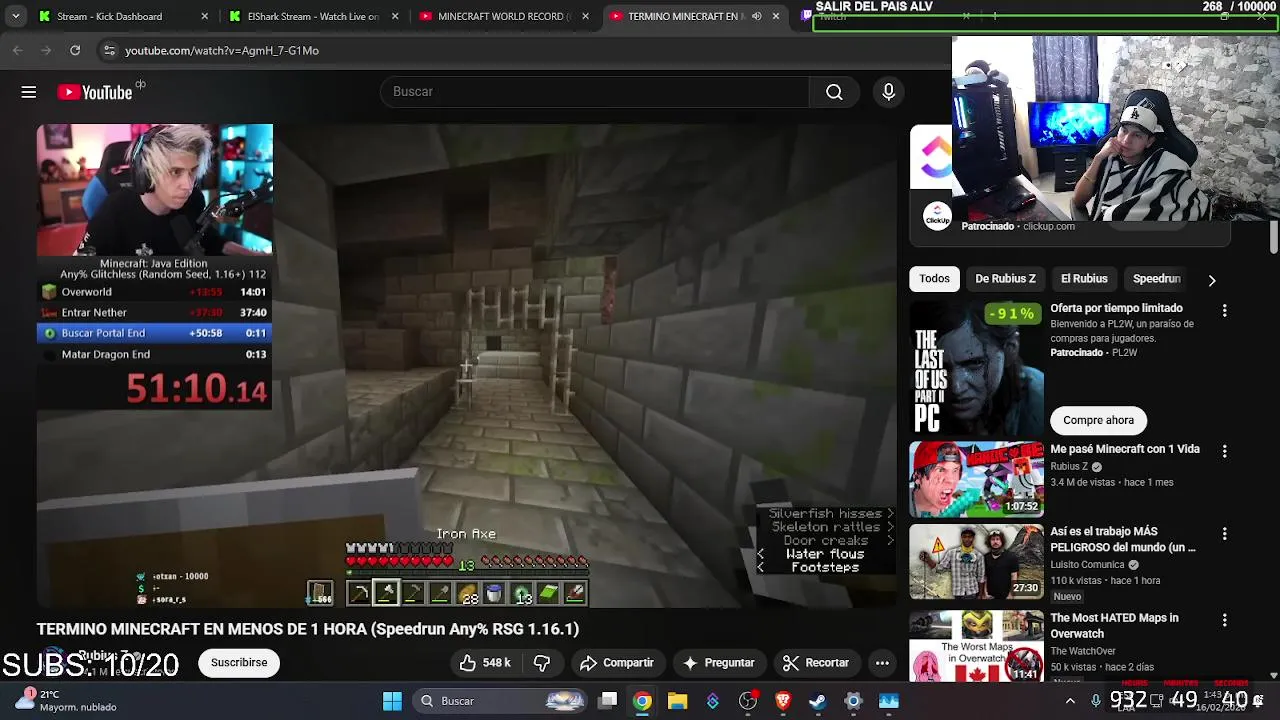Click the Luisito Comunica channel name
Viewport: 1280px width, 720px height.
pyautogui.click(x=1087, y=565)
